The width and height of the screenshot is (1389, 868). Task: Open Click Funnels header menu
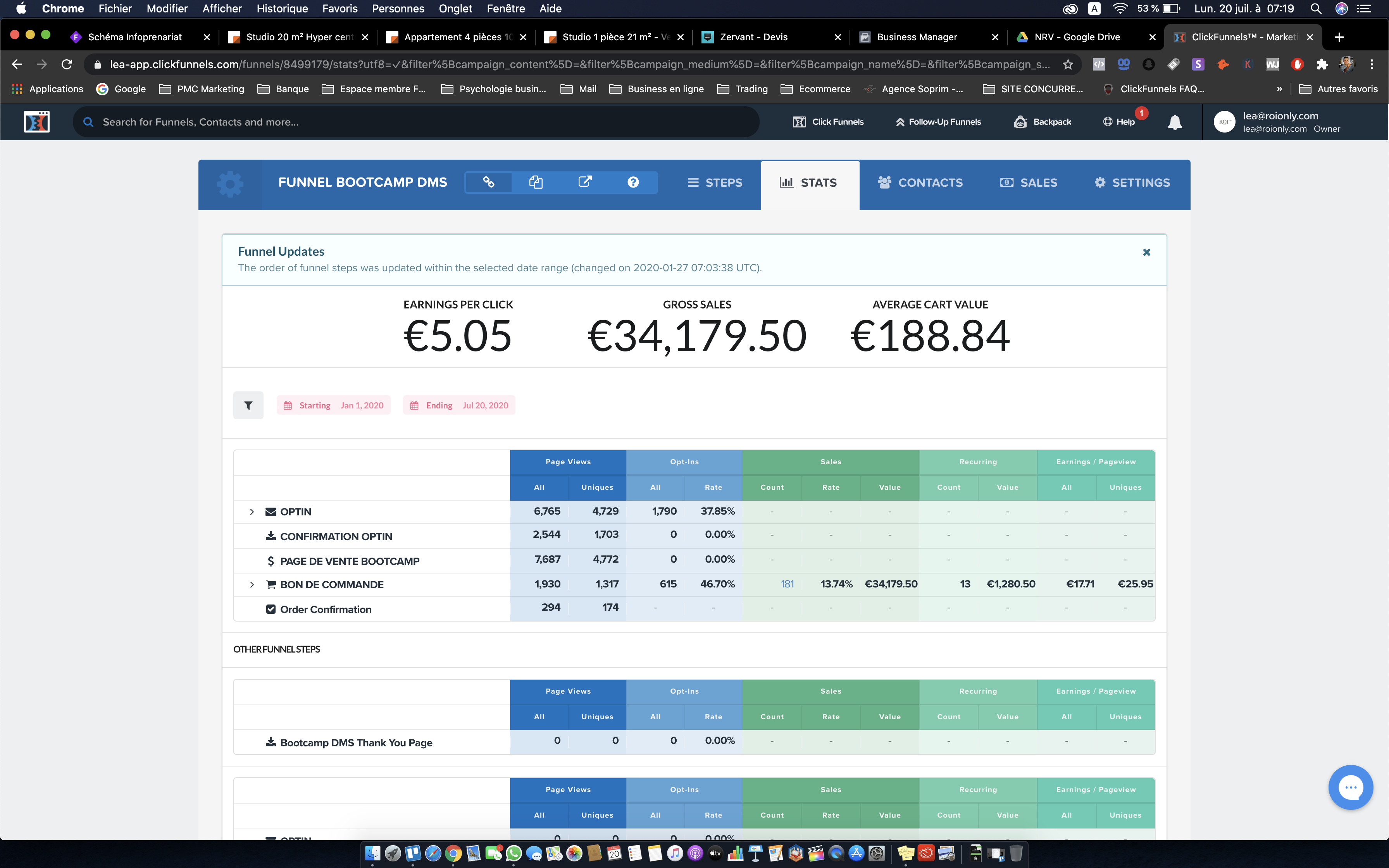[828, 122]
